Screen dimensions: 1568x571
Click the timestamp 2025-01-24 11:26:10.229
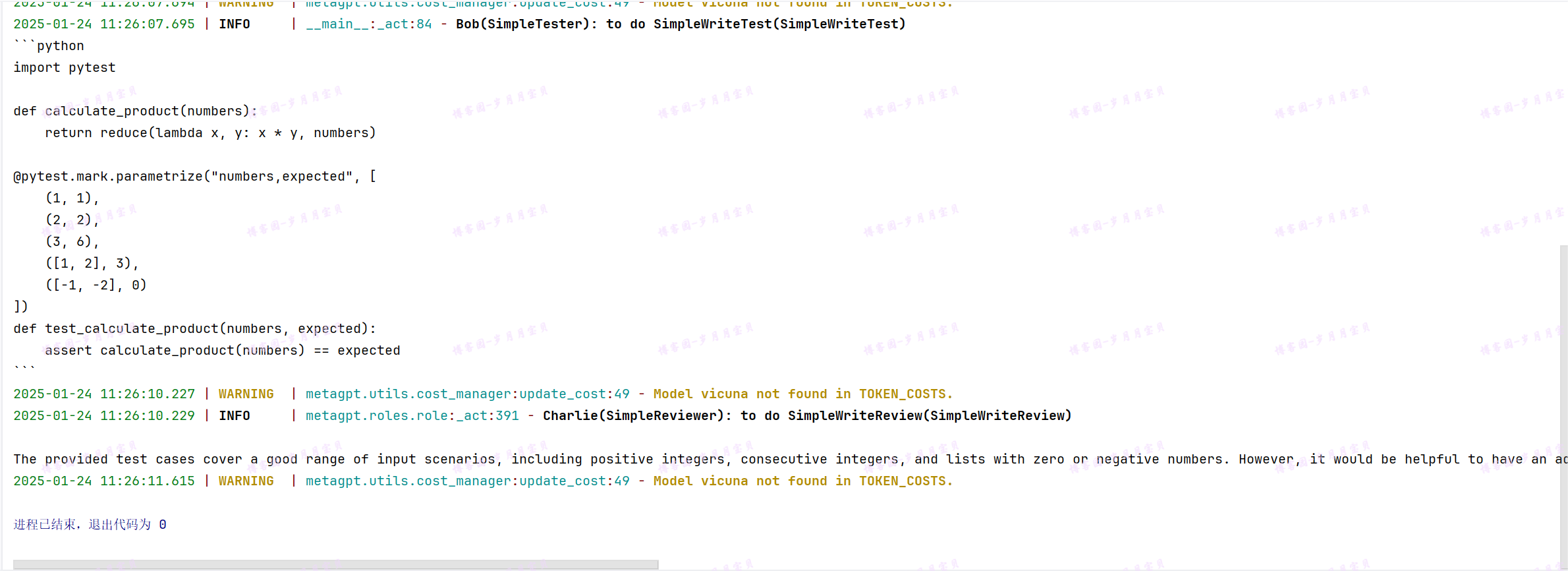pyautogui.click(x=104, y=415)
